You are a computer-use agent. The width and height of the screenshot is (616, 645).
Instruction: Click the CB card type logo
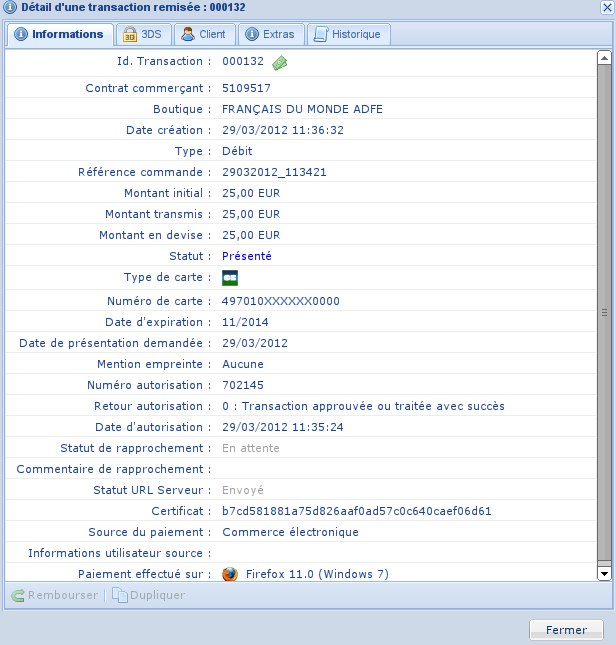[230, 277]
